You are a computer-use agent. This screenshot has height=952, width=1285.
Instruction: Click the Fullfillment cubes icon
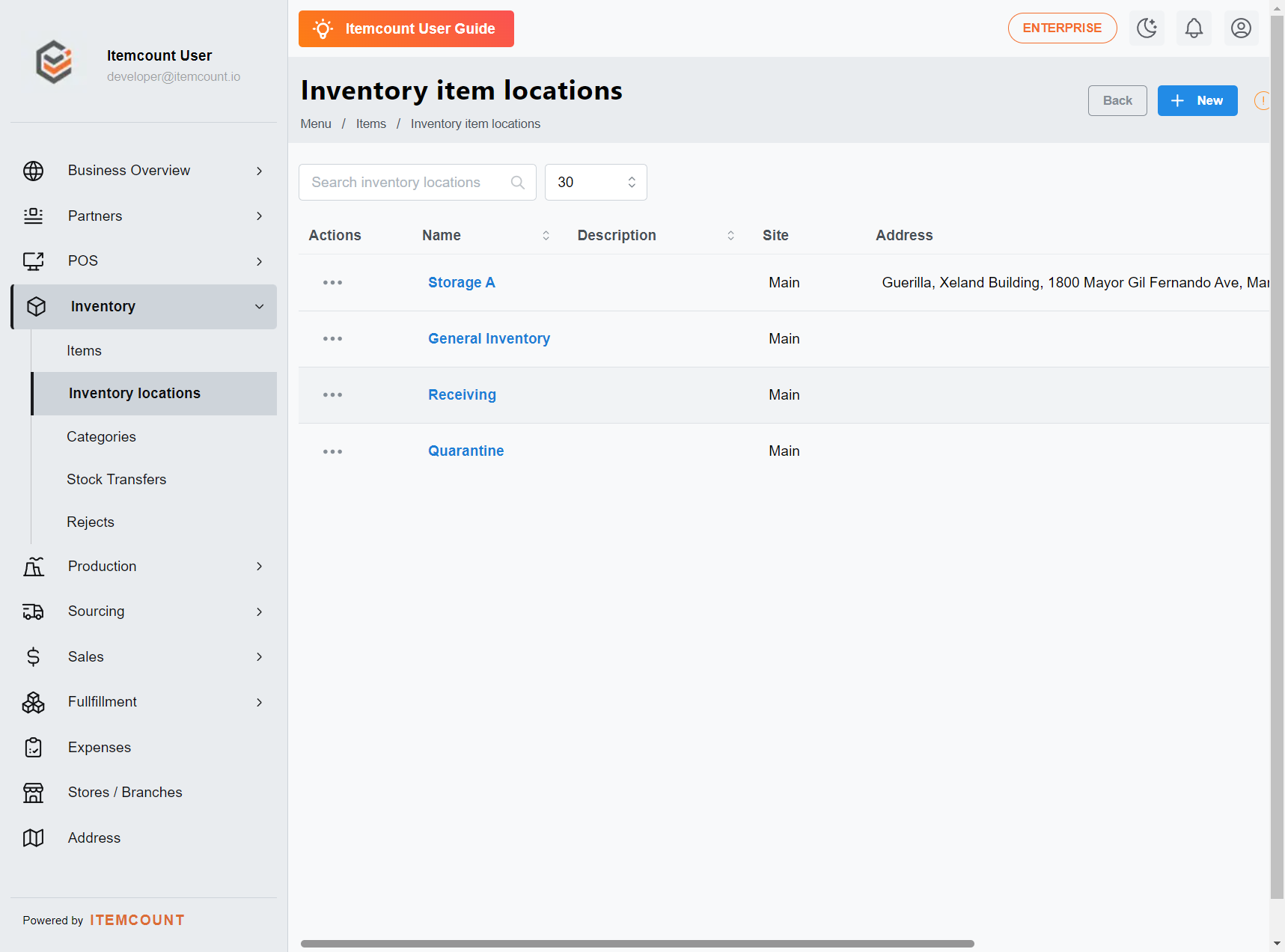(x=33, y=702)
